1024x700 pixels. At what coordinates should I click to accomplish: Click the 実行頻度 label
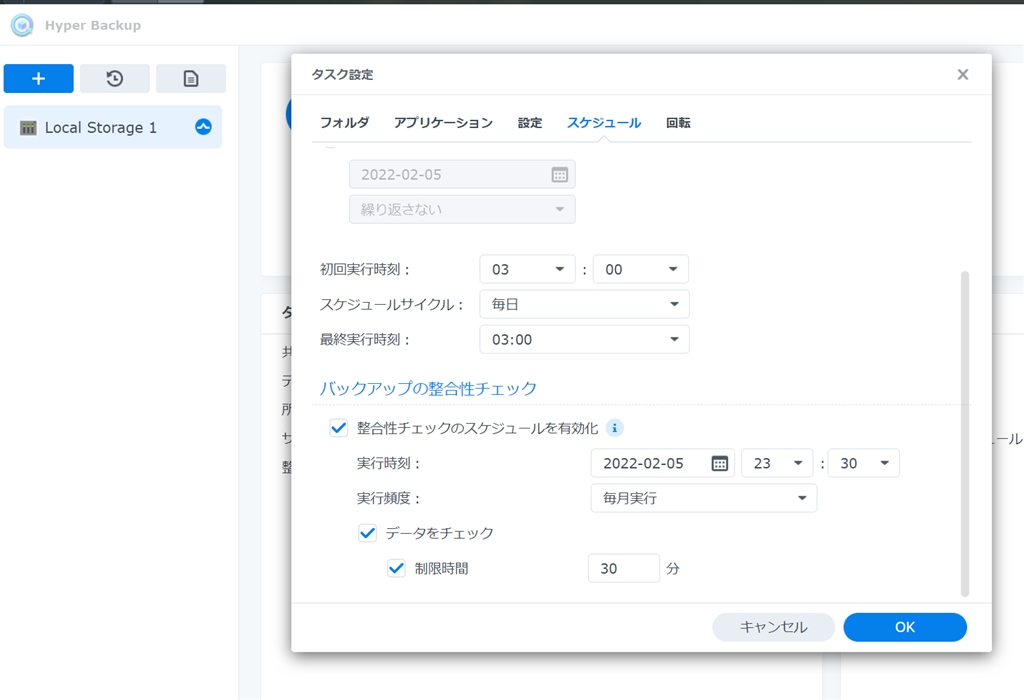[x=388, y=498]
